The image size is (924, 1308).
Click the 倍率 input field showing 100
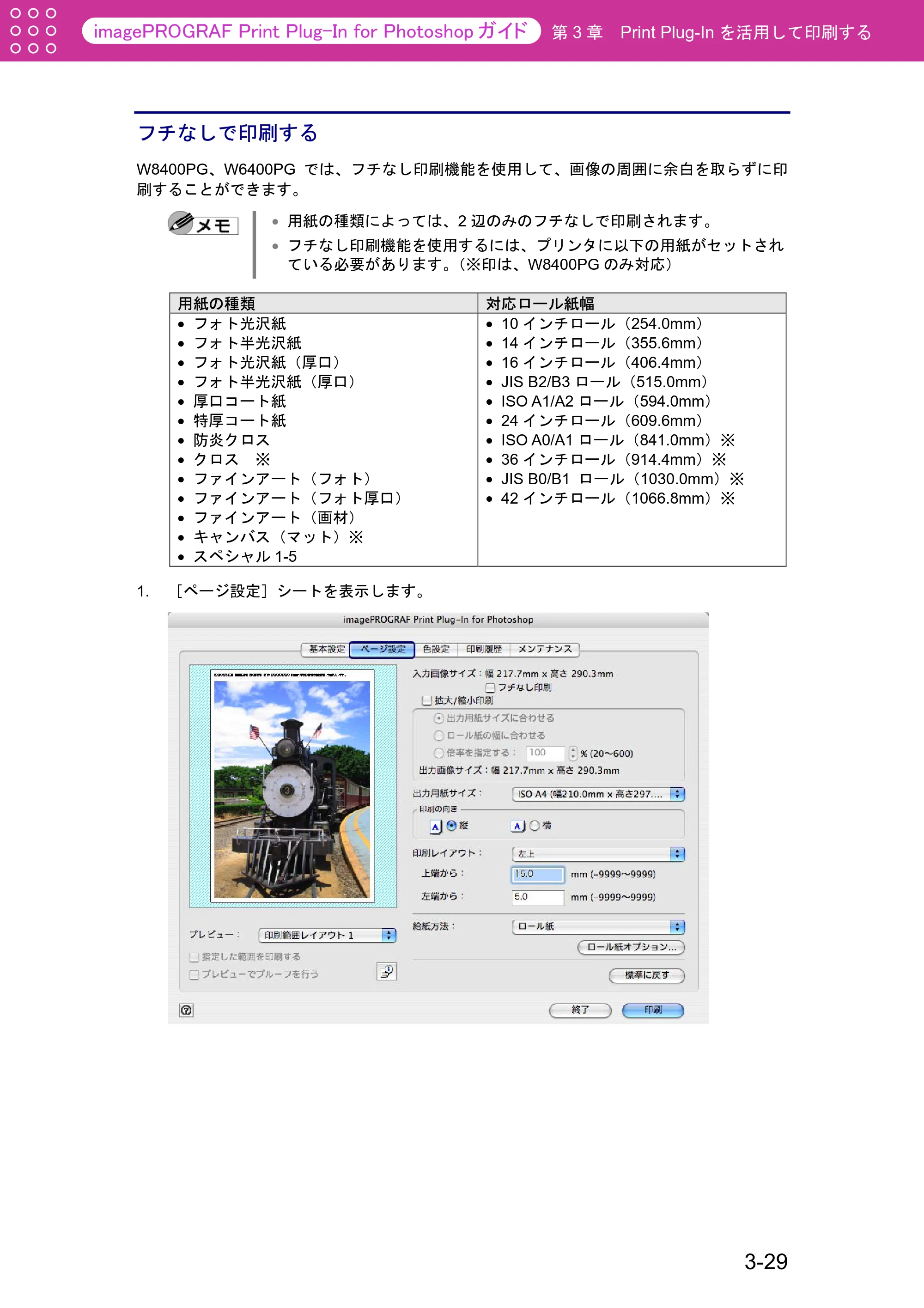[546, 753]
